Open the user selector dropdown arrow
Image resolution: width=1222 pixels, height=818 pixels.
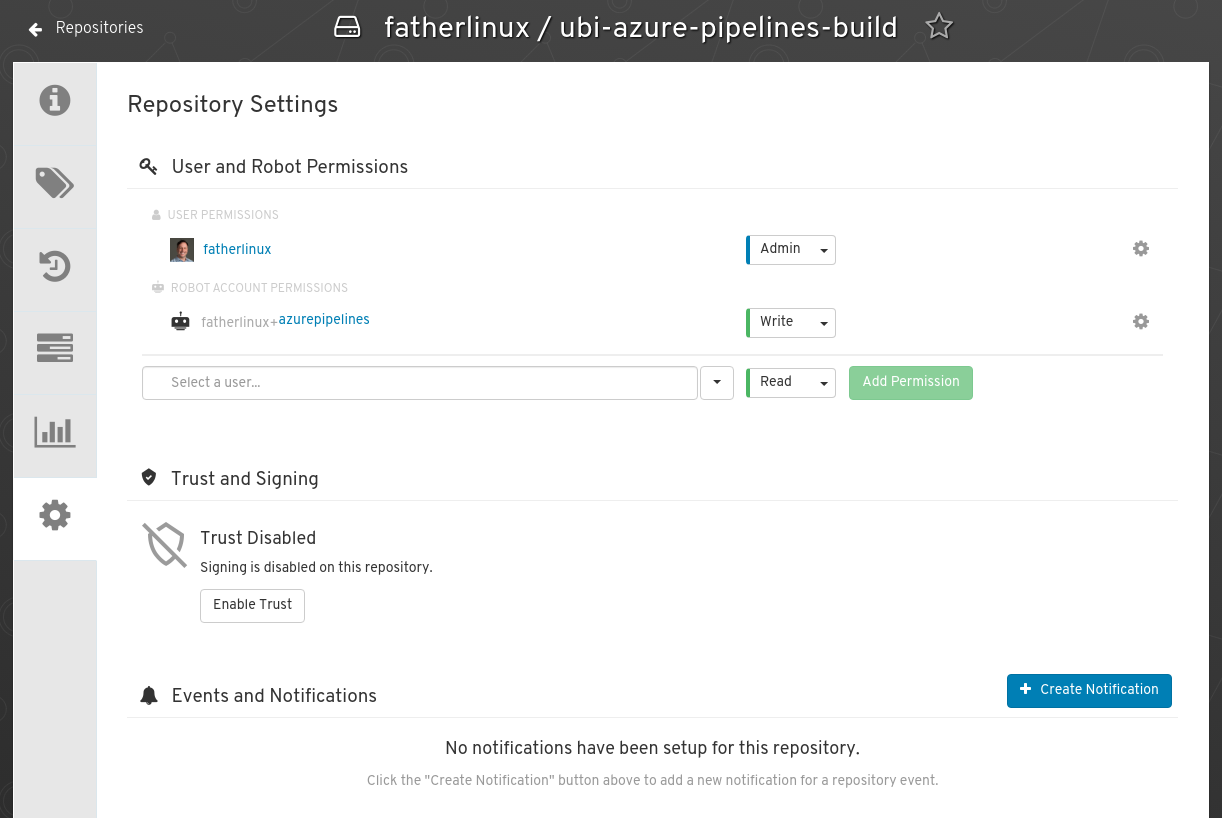717,383
